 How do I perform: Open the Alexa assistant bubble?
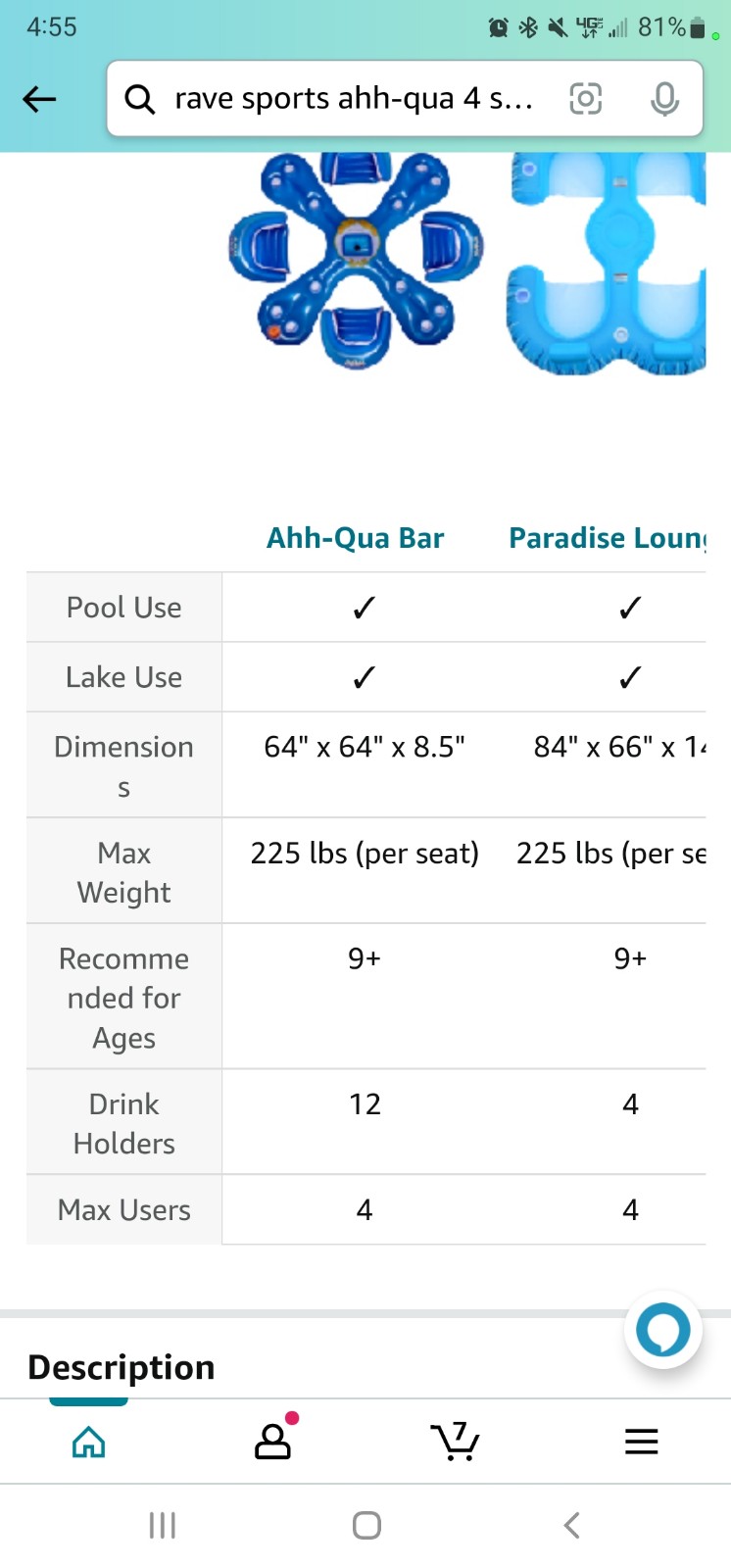click(663, 1330)
